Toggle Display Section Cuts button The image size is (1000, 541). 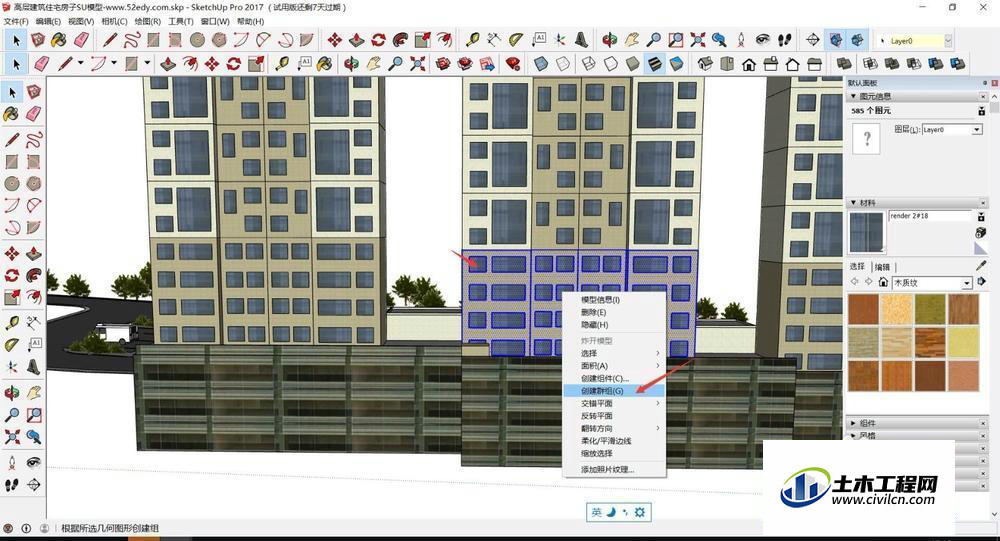click(x=858, y=40)
